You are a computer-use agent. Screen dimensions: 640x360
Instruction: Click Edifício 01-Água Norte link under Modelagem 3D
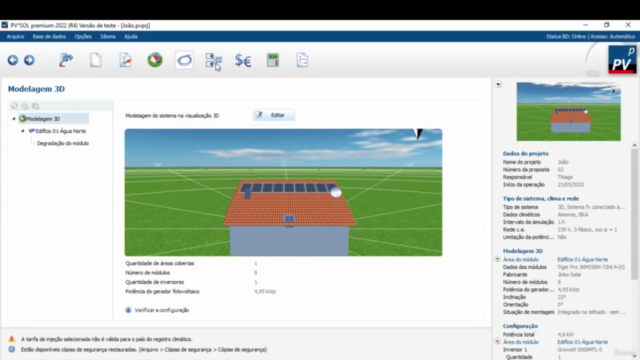click(582, 260)
